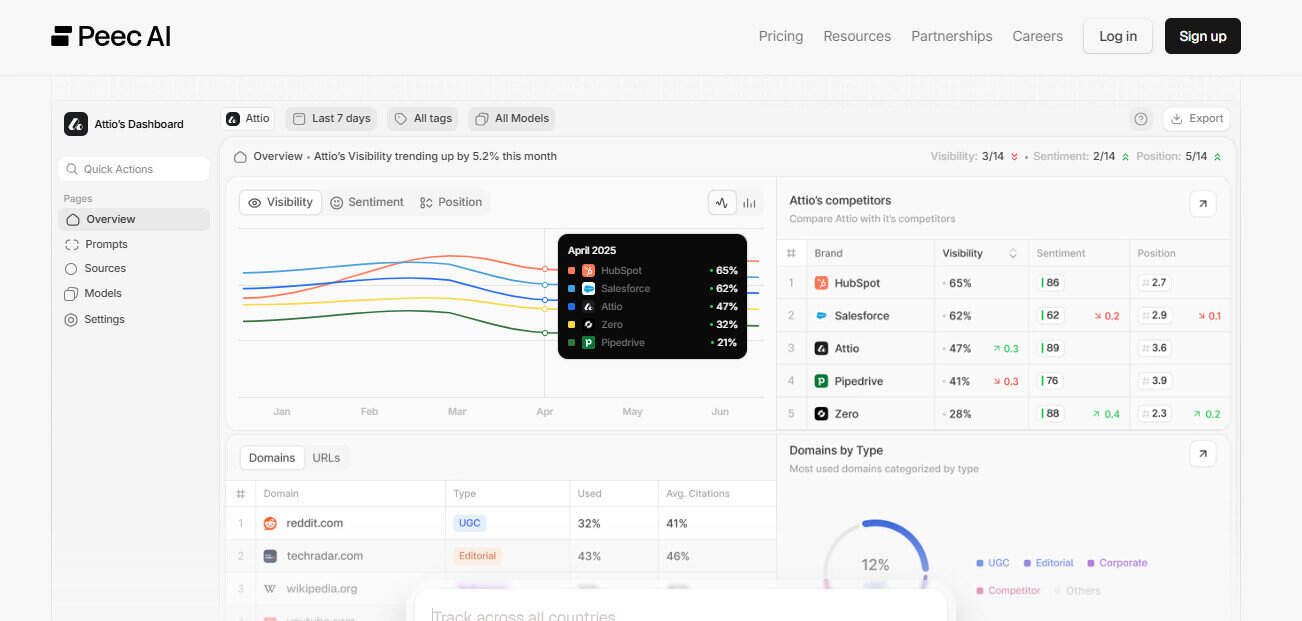Open the Sources page icon
Image resolution: width=1302 pixels, height=621 pixels.
(71, 268)
